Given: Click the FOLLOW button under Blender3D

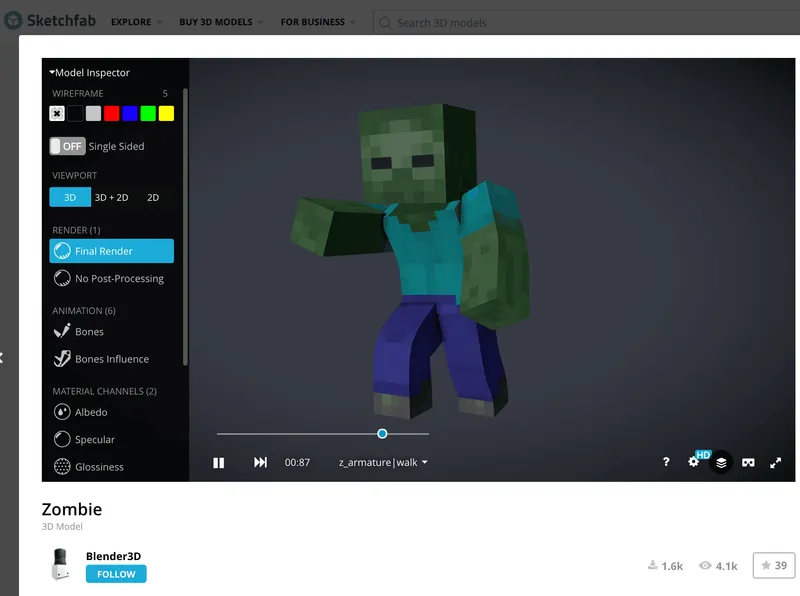Looking at the screenshot, I should (115, 574).
